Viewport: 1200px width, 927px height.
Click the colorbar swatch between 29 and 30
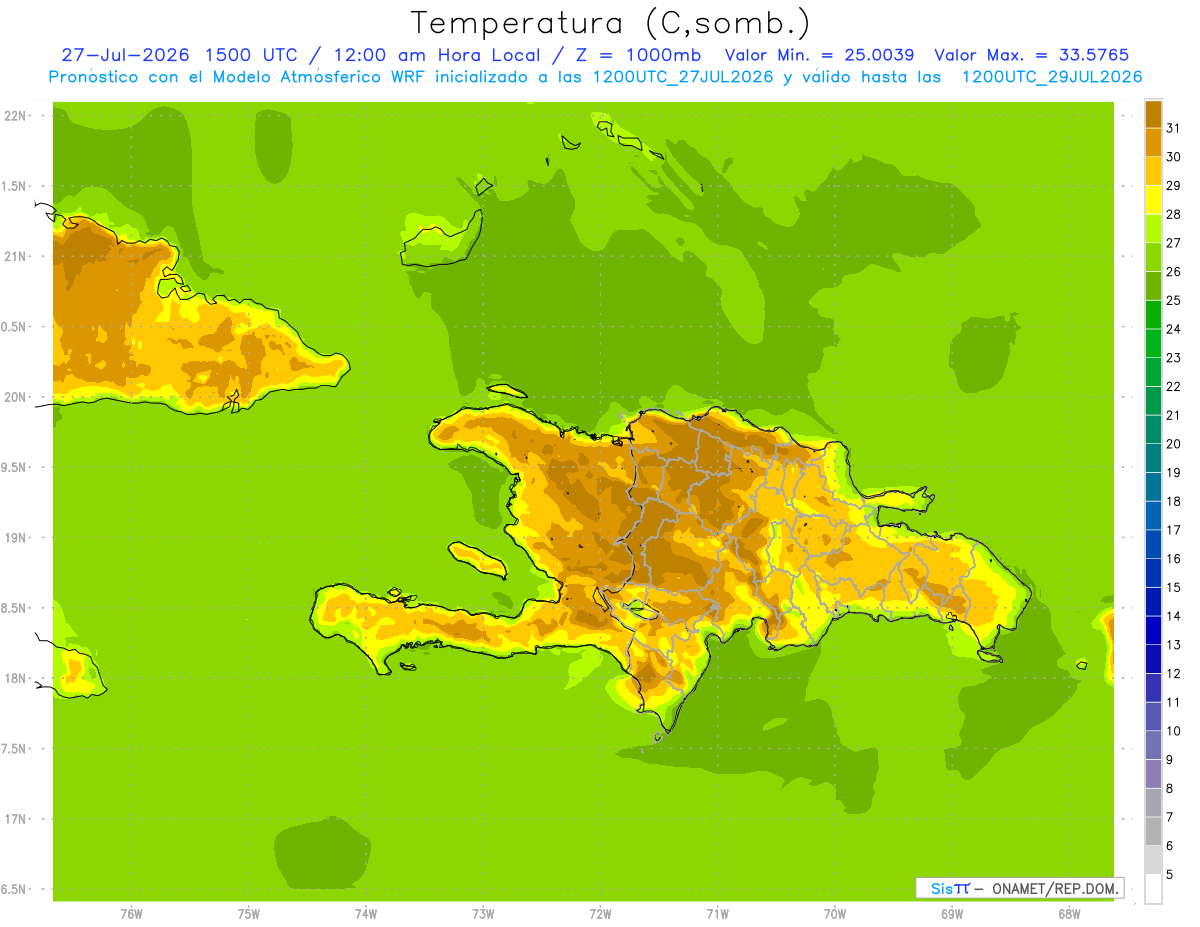(x=1153, y=171)
